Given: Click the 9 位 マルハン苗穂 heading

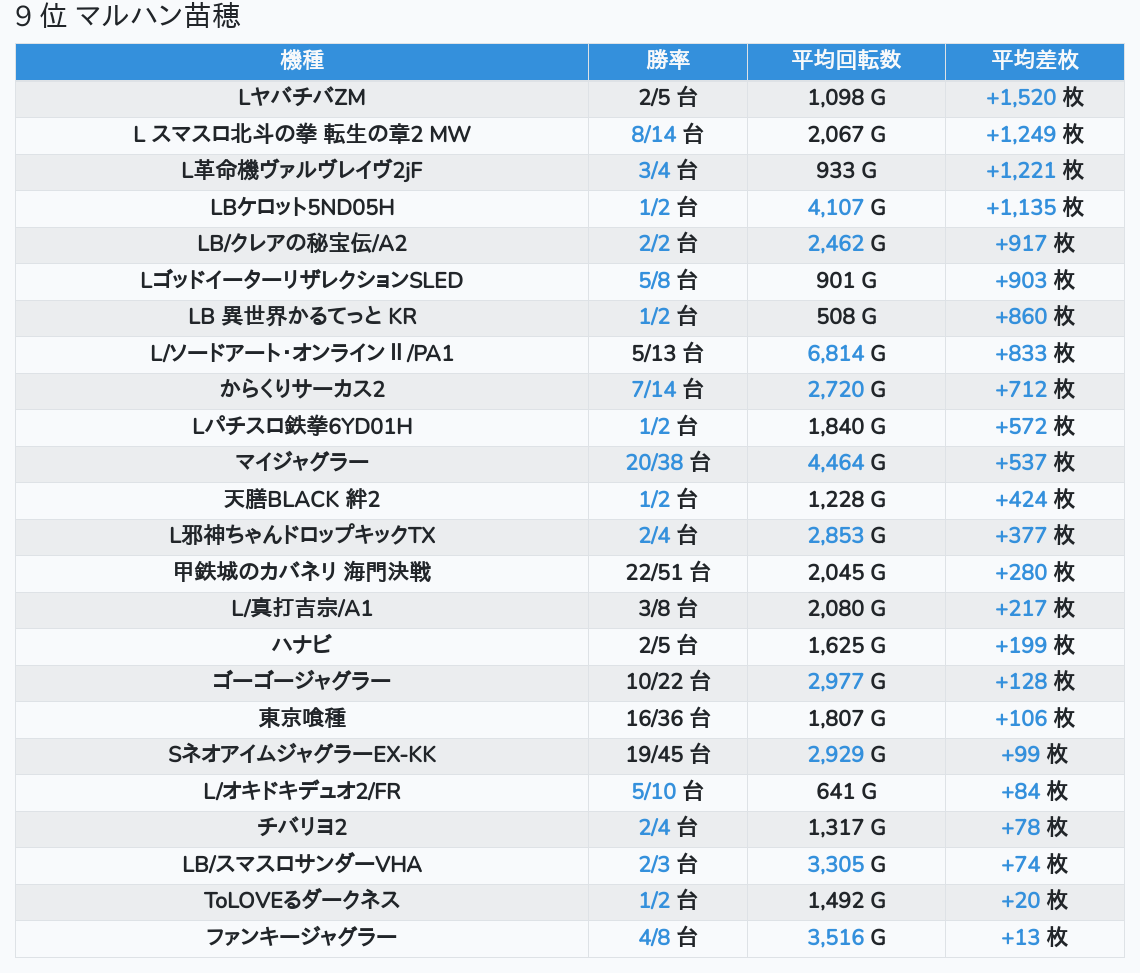Looking at the screenshot, I should click(x=127, y=15).
